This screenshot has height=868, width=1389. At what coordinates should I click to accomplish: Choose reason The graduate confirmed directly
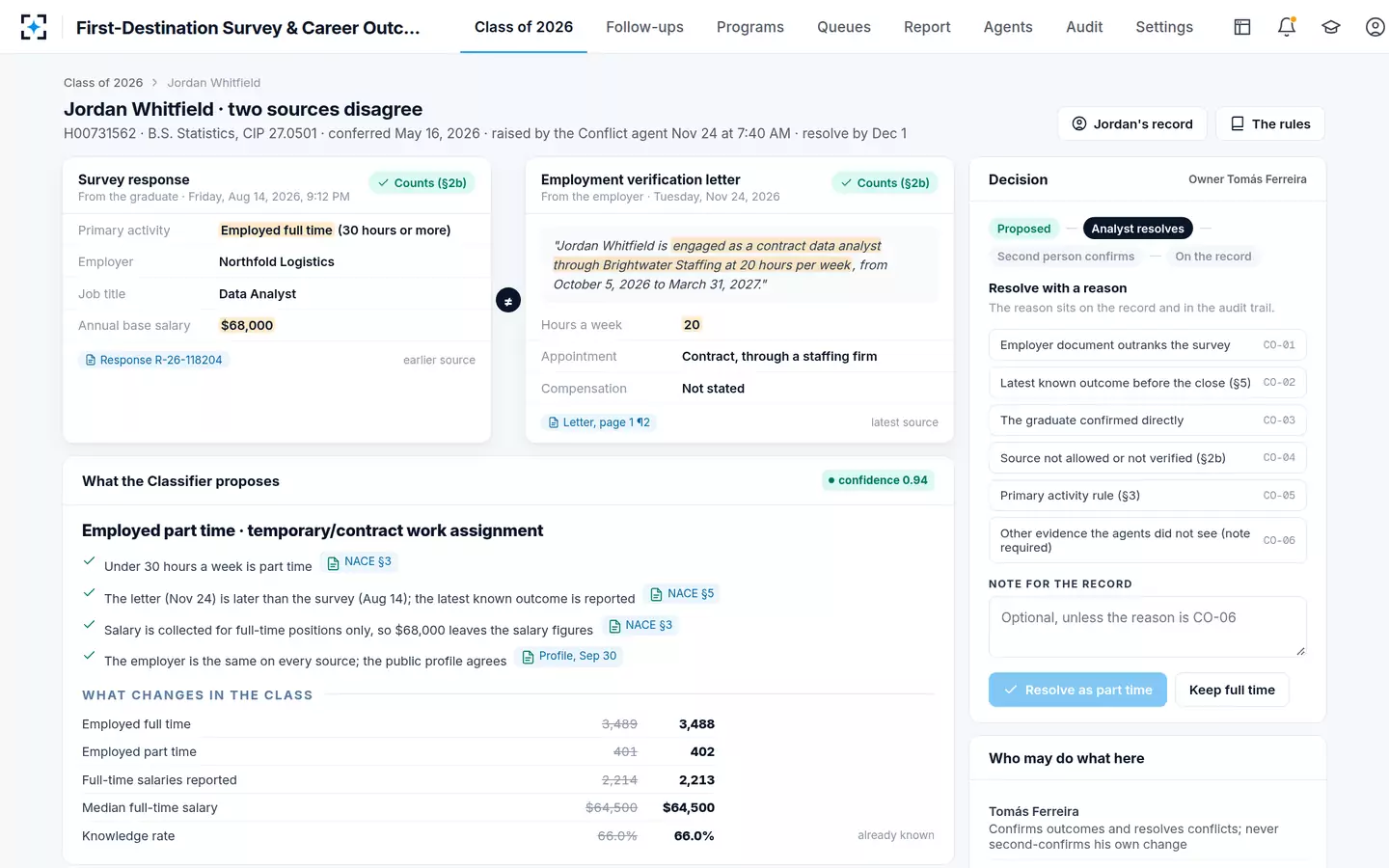(1148, 420)
